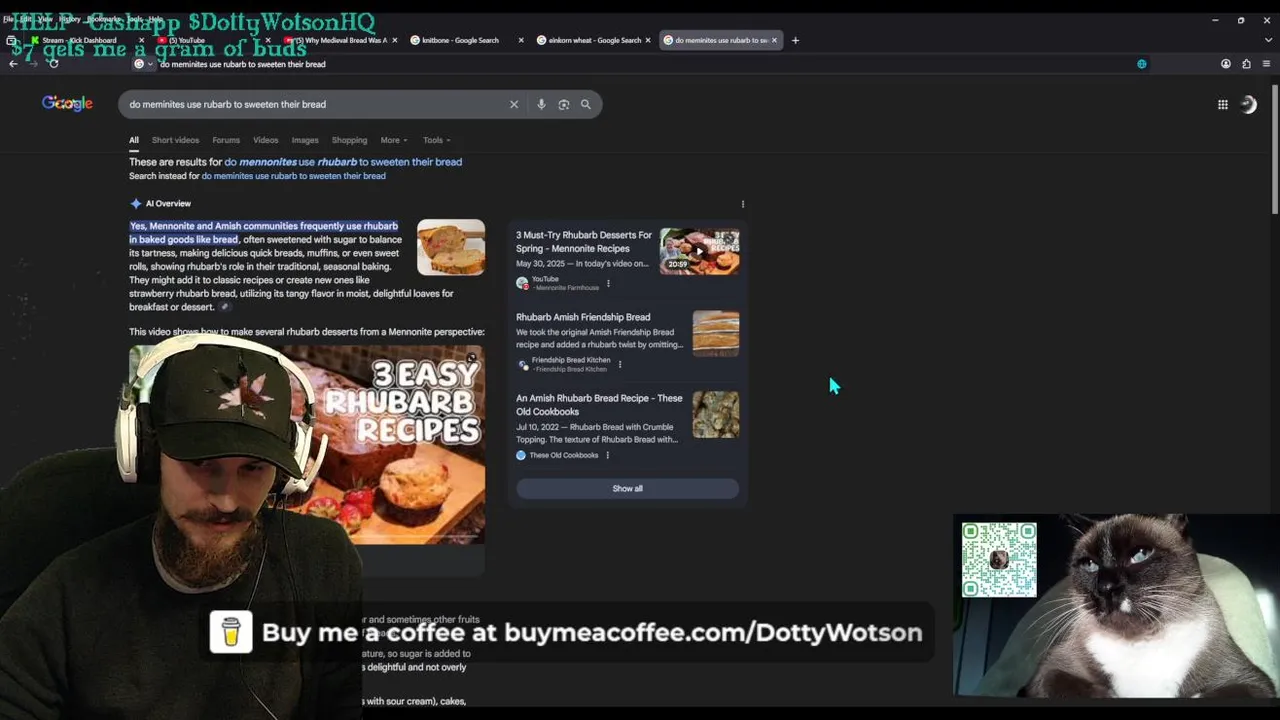This screenshot has height=720, width=1280.
Task: Open options for Friendship Bread Kitchen result
Action: 619,364
